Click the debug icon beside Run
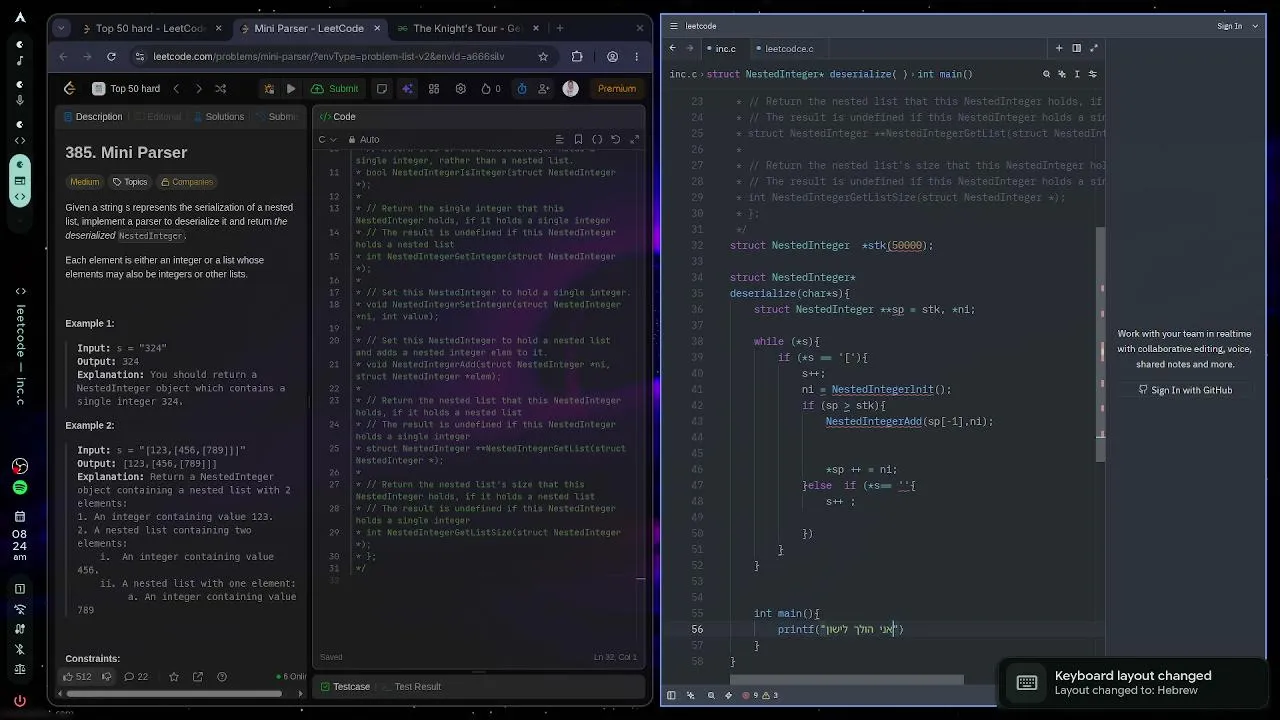The width and height of the screenshot is (1280, 720). (x=269, y=88)
